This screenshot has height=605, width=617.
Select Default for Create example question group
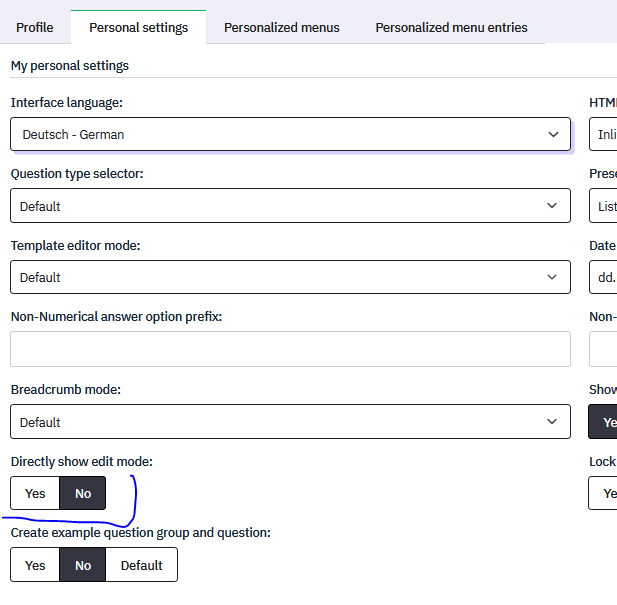coord(141,565)
